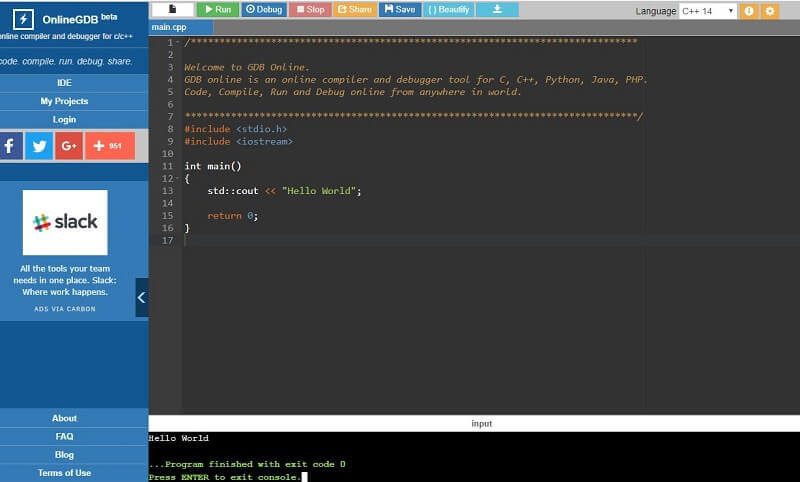Collapse the sidebar with the chevron arrow
Screen dimensions: 800x482
click(142, 297)
